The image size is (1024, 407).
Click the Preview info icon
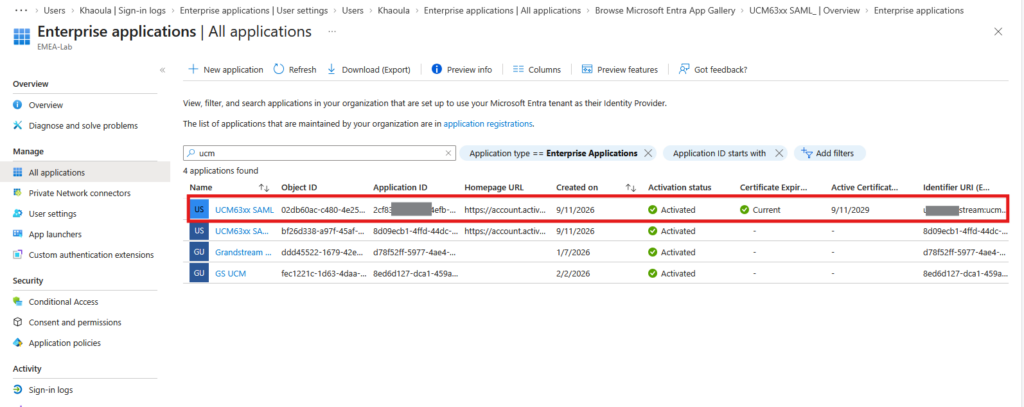tap(437, 69)
